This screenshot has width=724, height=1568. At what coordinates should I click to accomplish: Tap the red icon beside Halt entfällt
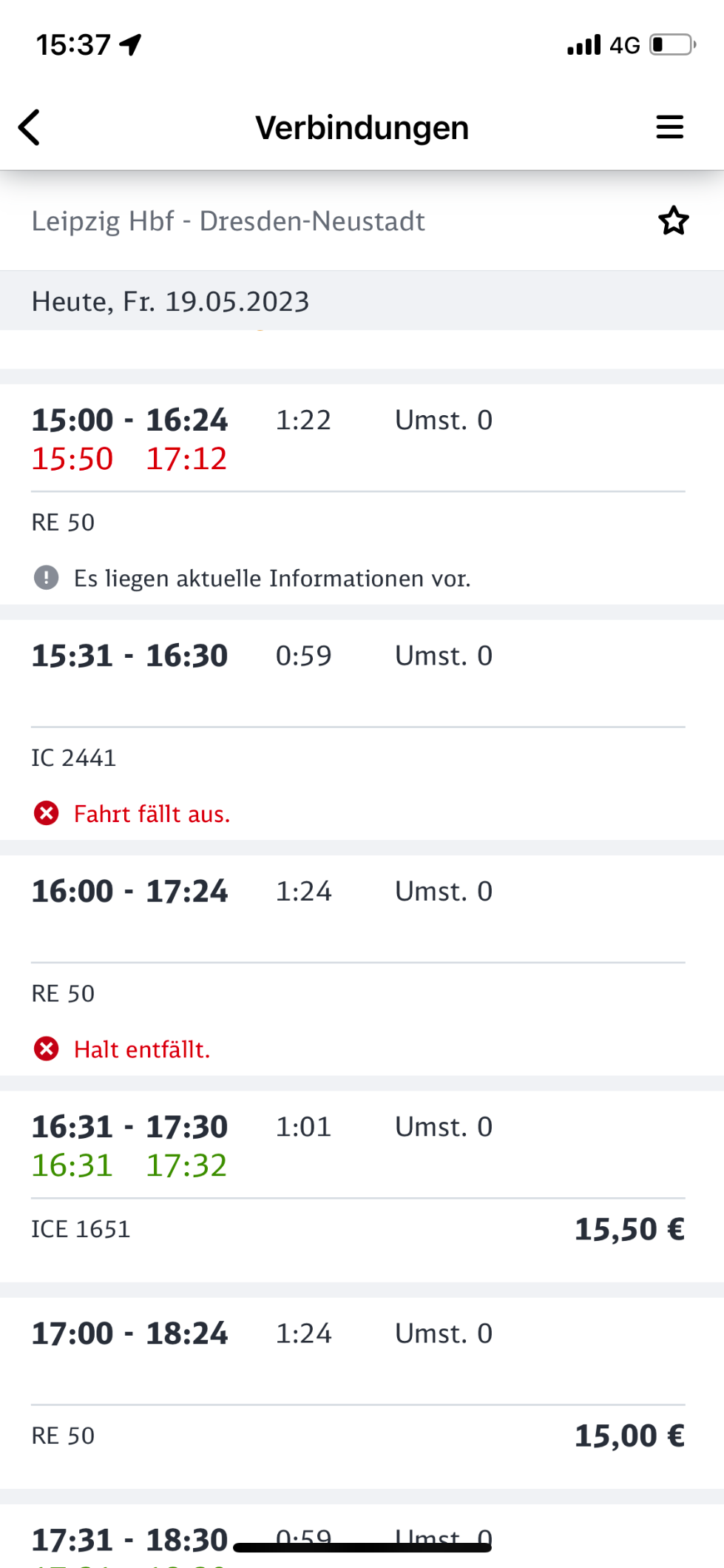coord(46,1049)
